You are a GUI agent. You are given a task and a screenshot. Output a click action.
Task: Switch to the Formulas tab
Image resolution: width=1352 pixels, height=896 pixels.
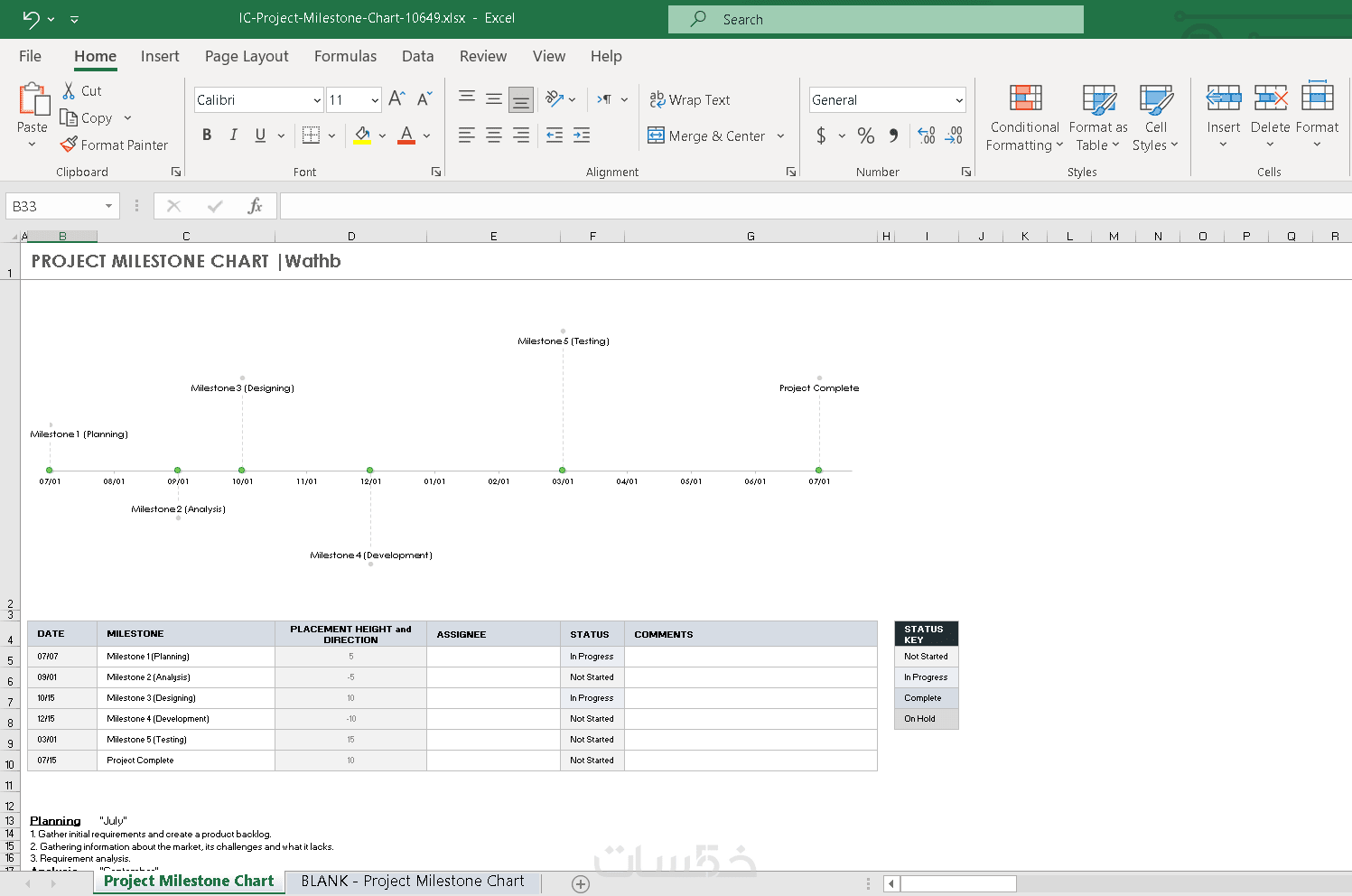[345, 56]
